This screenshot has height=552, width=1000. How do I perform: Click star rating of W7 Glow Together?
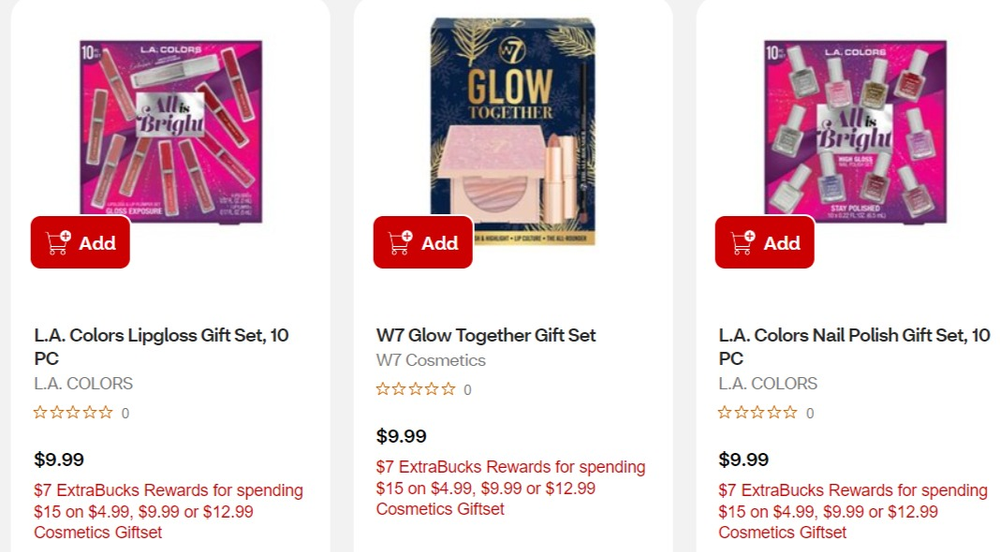coord(415,389)
